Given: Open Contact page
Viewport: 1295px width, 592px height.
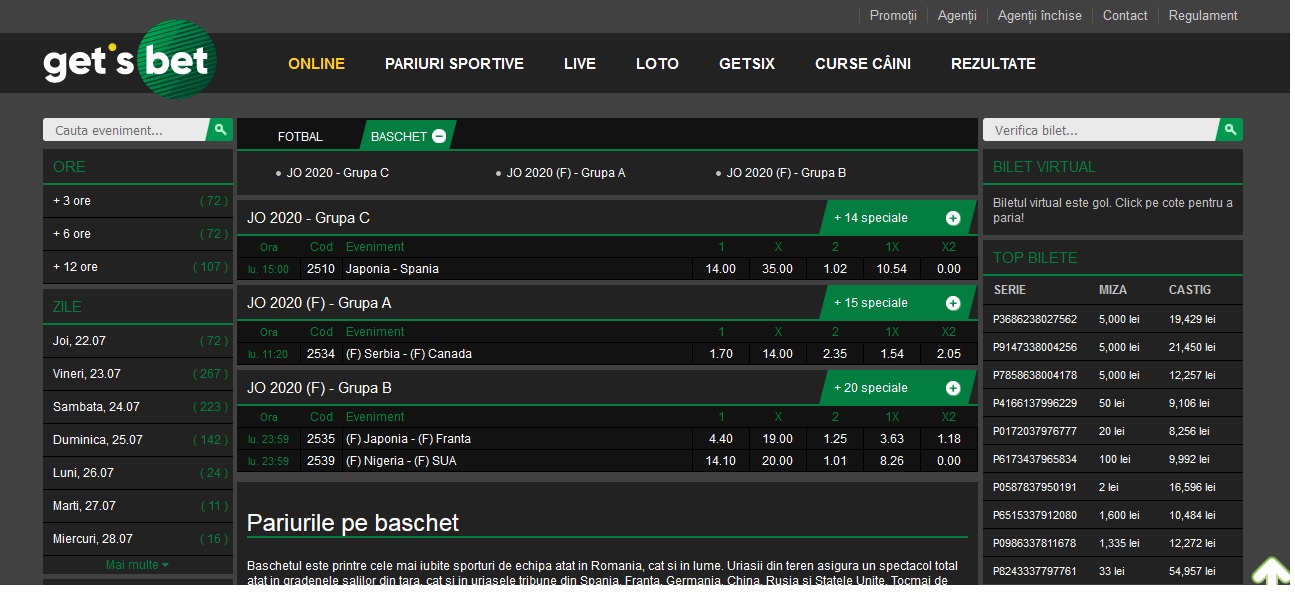Looking at the screenshot, I should 1125,15.
